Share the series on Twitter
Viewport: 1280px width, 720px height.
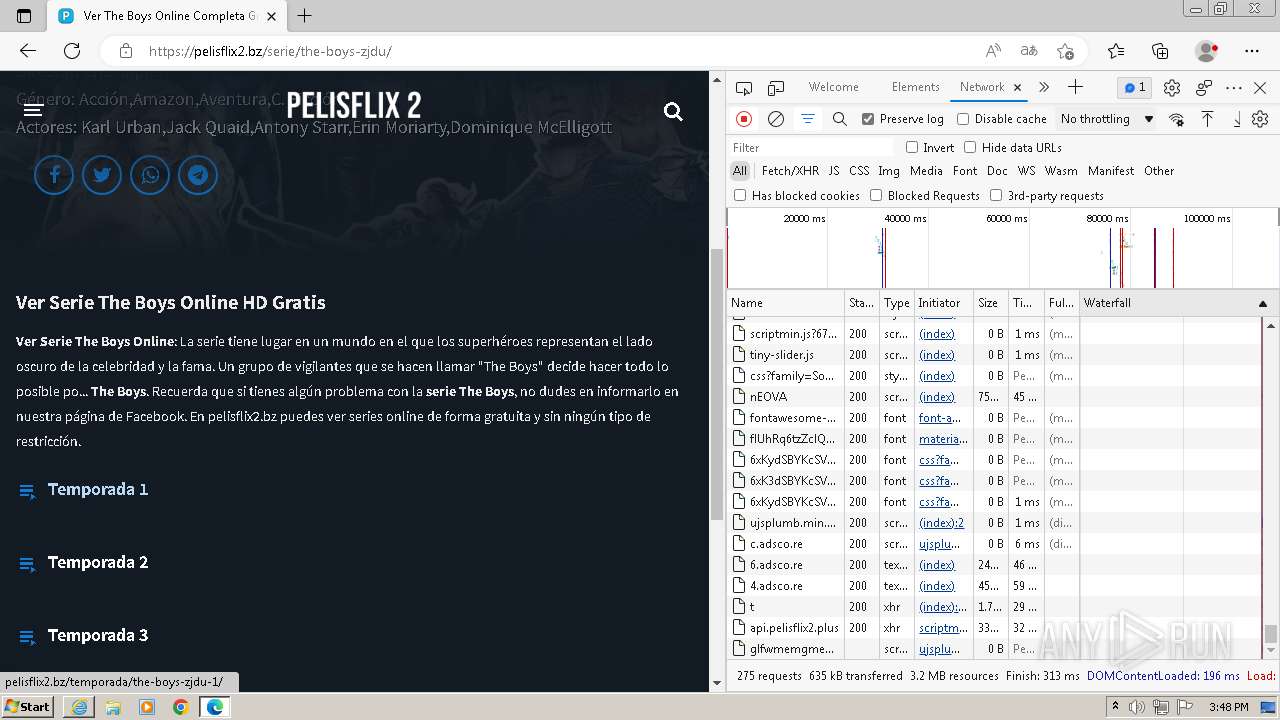(x=102, y=175)
